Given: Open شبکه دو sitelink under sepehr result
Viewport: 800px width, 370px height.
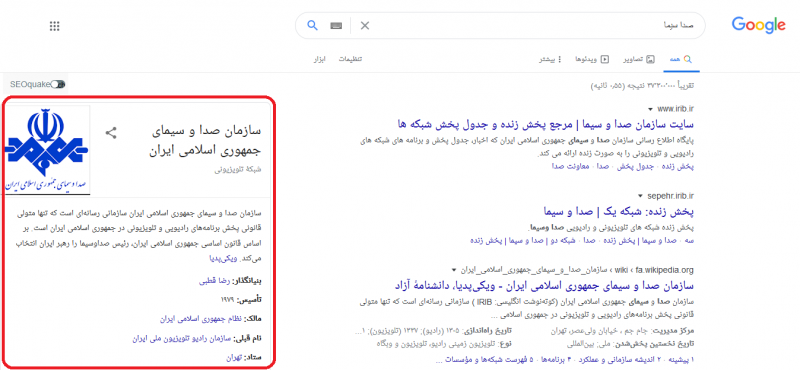Looking at the screenshot, I should [x=564, y=240].
